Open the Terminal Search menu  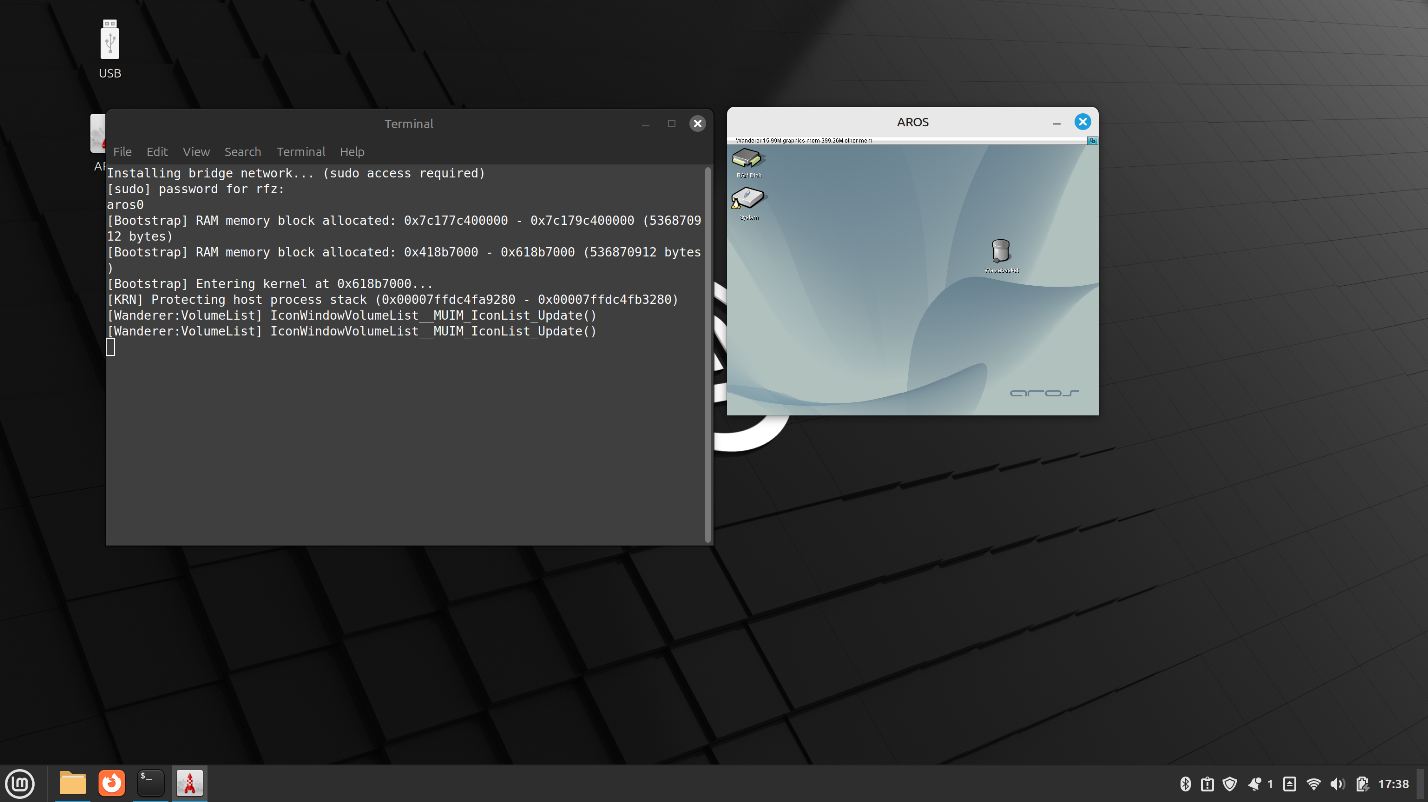click(x=242, y=152)
